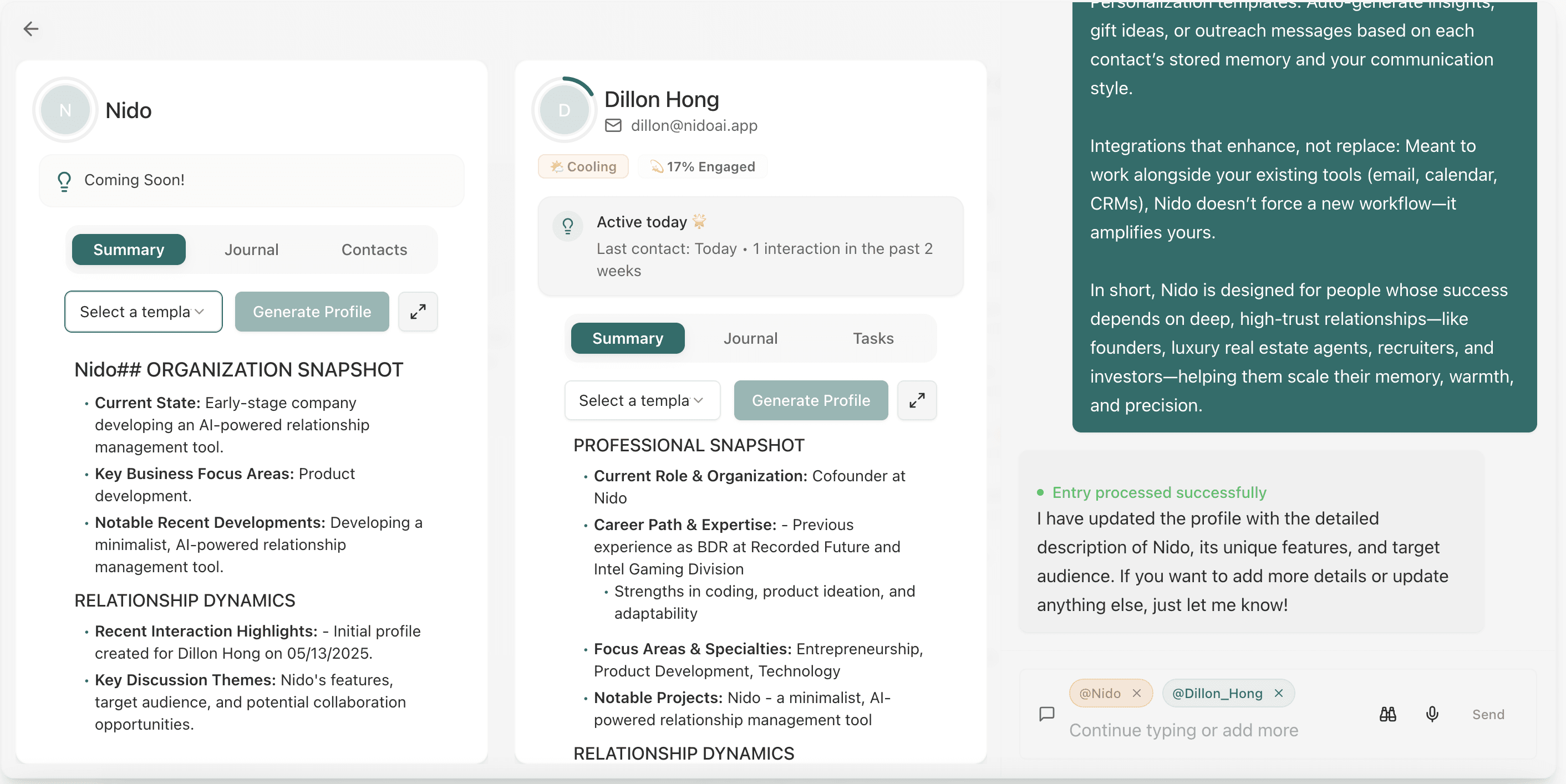
Task: Click the binoculars search icon
Action: (1387, 714)
